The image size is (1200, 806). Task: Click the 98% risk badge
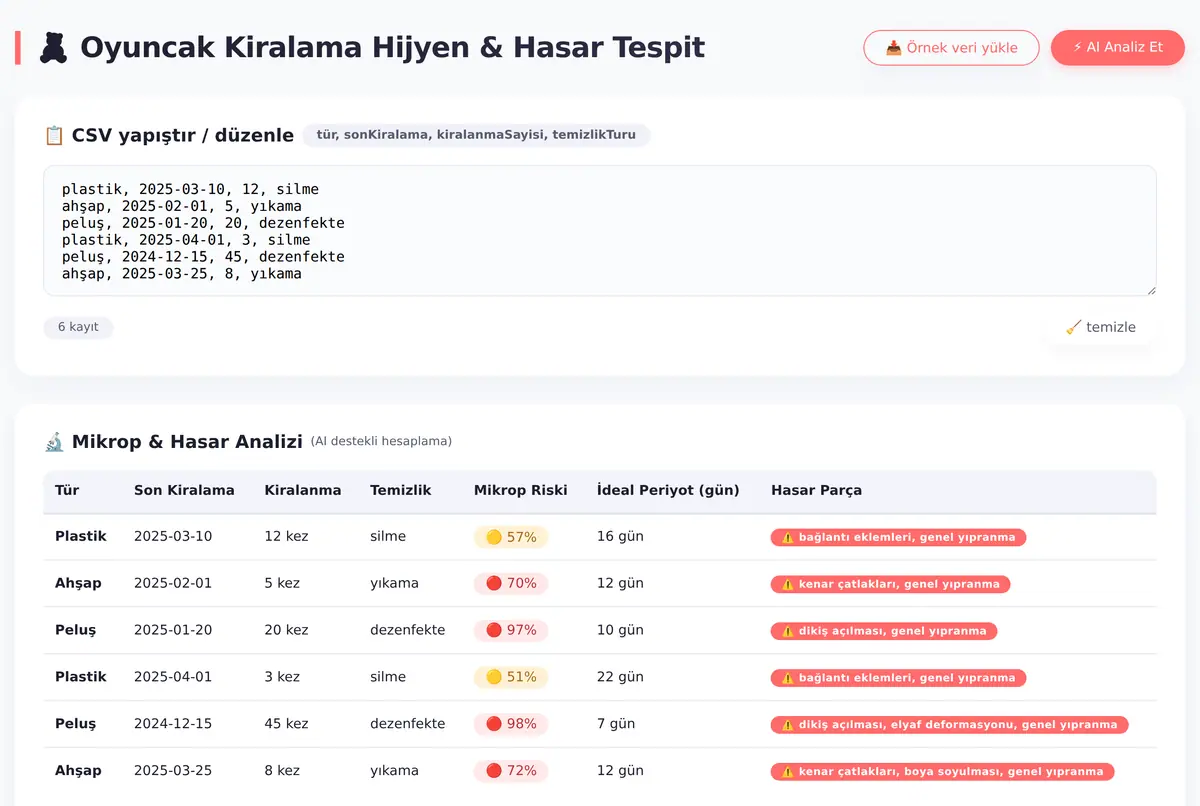(x=511, y=724)
